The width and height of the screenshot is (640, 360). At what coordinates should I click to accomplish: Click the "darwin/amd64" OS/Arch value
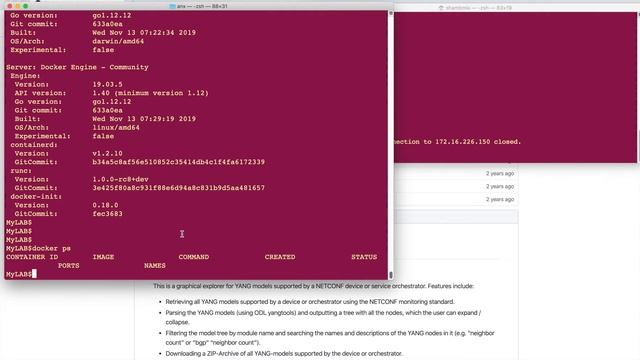pyautogui.click(x=118, y=41)
